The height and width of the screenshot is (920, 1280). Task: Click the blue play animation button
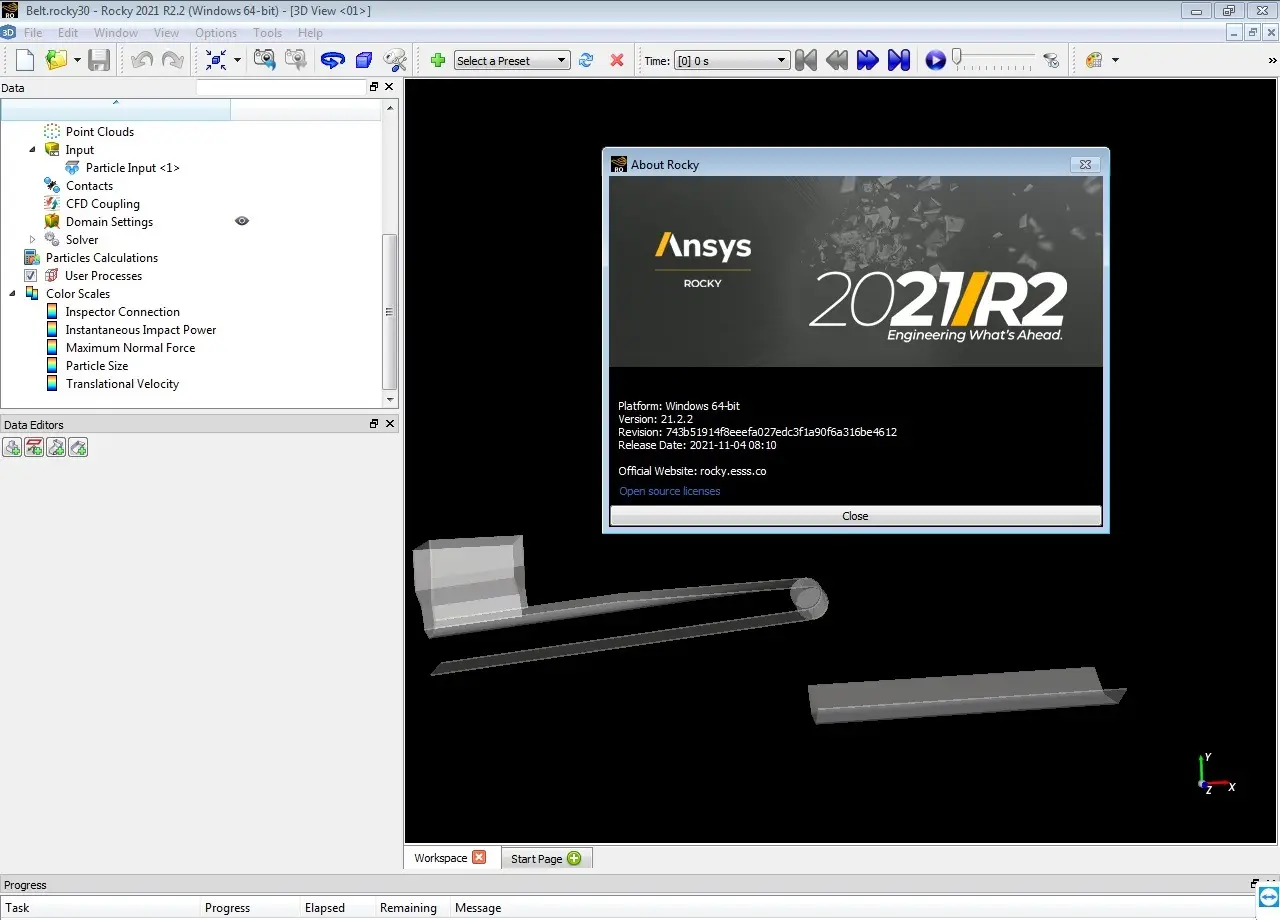pos(935,60)
